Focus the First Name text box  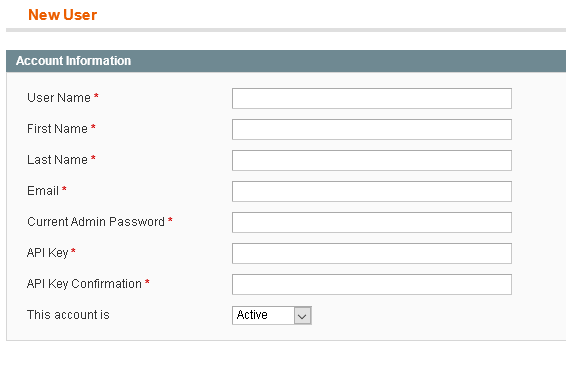(x=372, y=129)
